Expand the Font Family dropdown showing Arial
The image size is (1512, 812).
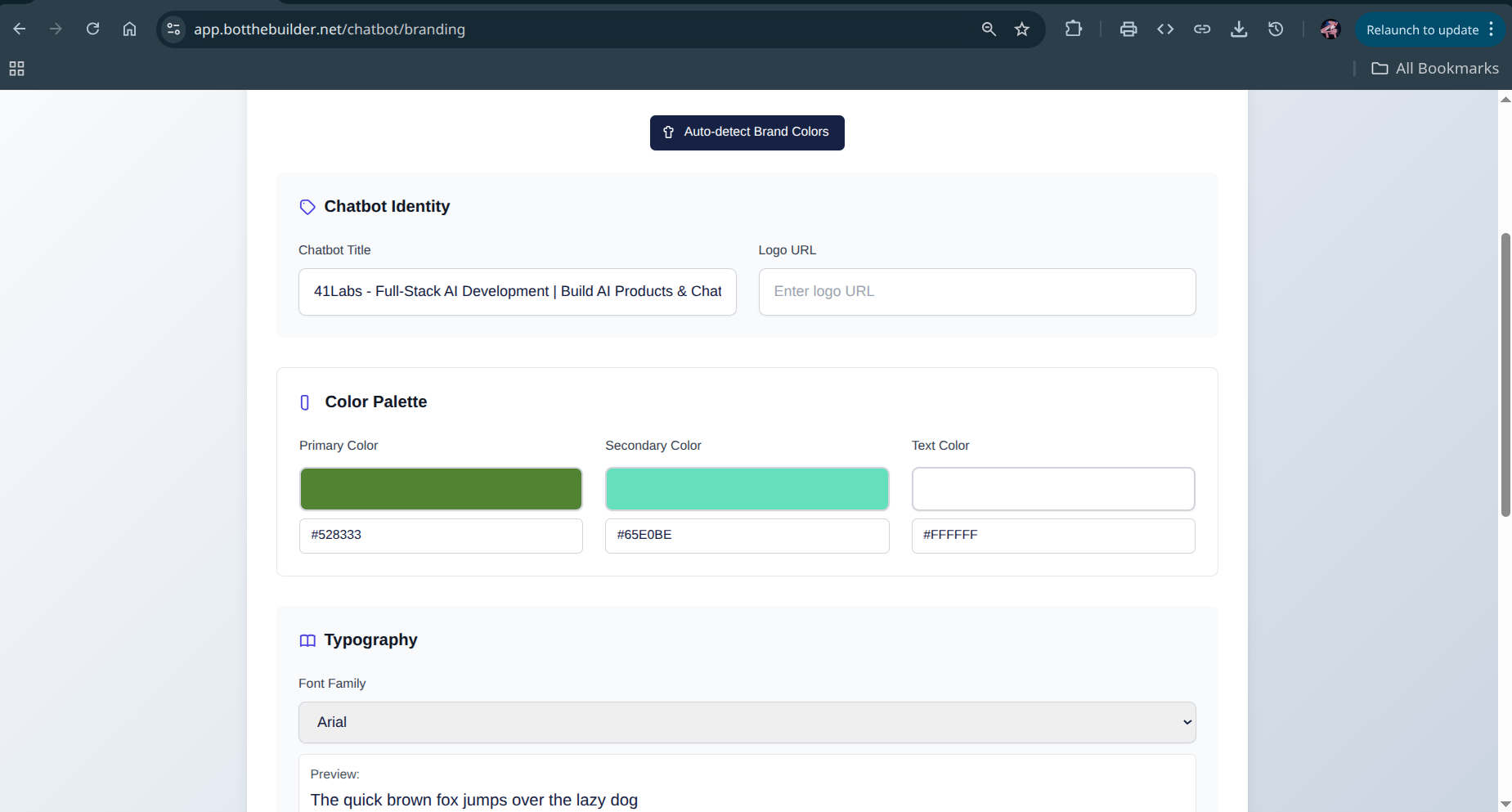click(x=747, y=722)
